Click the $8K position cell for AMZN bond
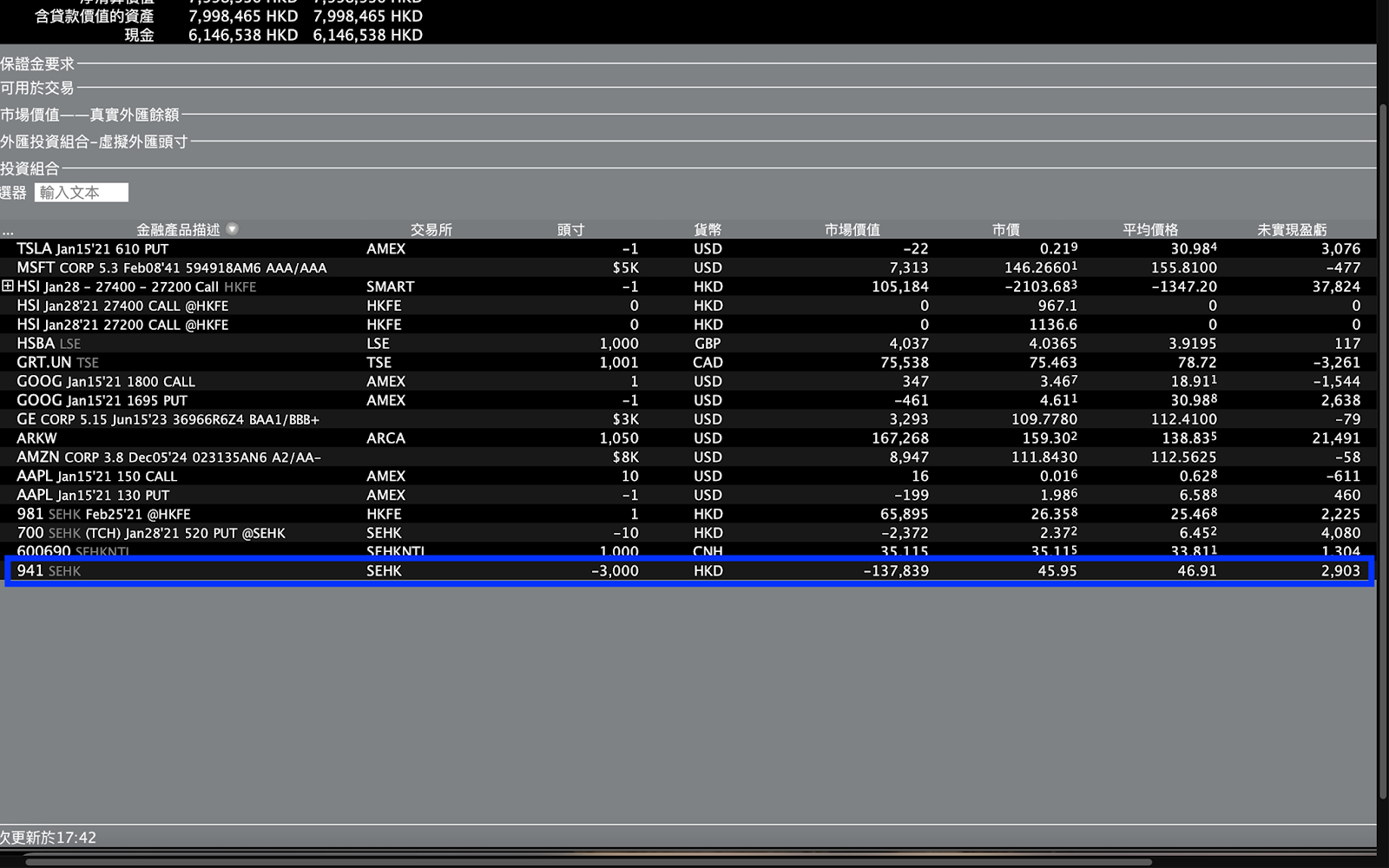Screen dimensions: 1389x868 click(626, 457)
